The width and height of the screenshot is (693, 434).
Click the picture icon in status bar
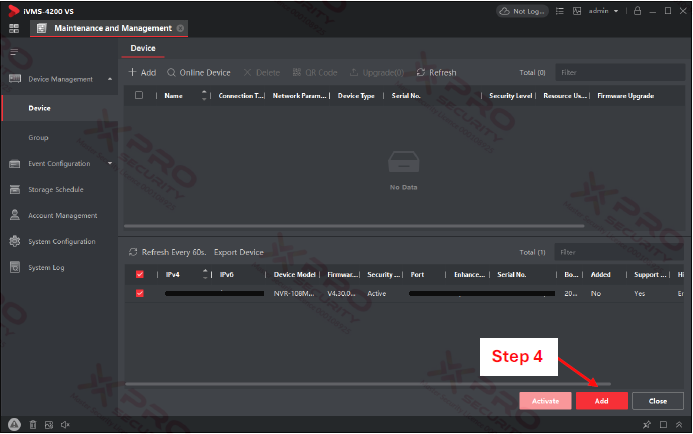[49, 425]
